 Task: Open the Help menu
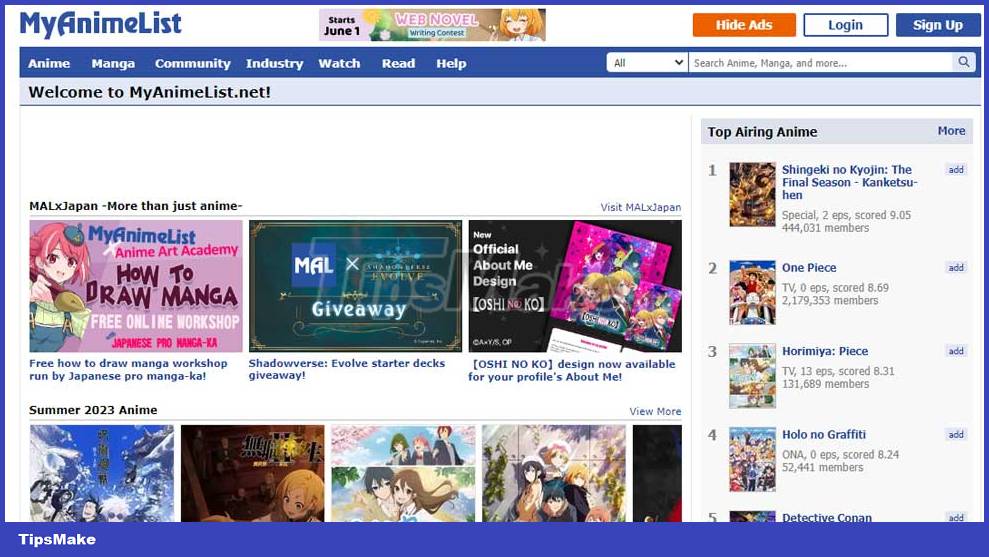[451, 63]
